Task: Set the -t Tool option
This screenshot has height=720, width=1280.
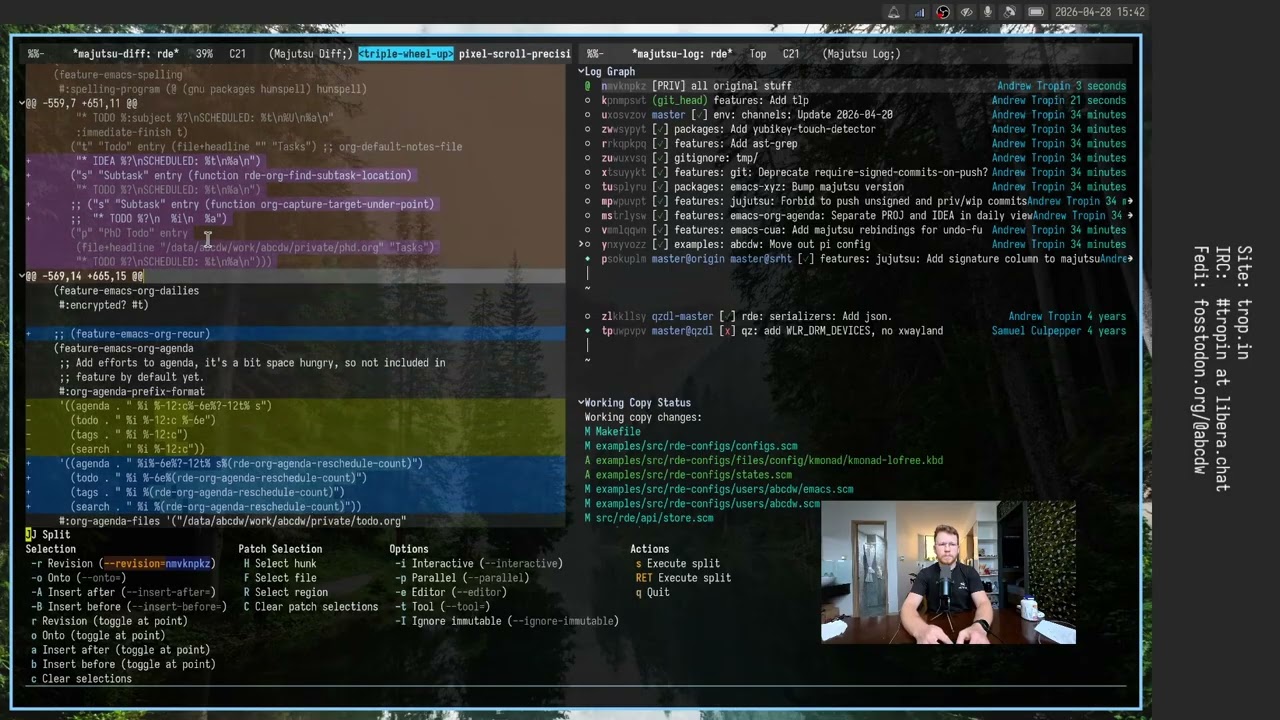Action: pos(443,607)
